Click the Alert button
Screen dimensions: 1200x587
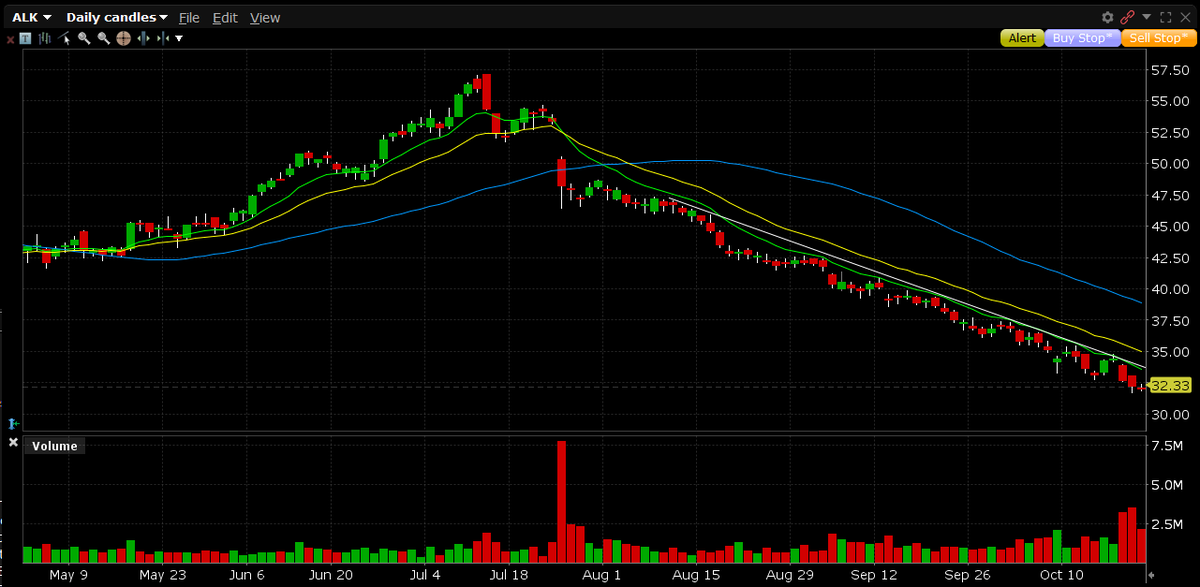point(1022,38)
